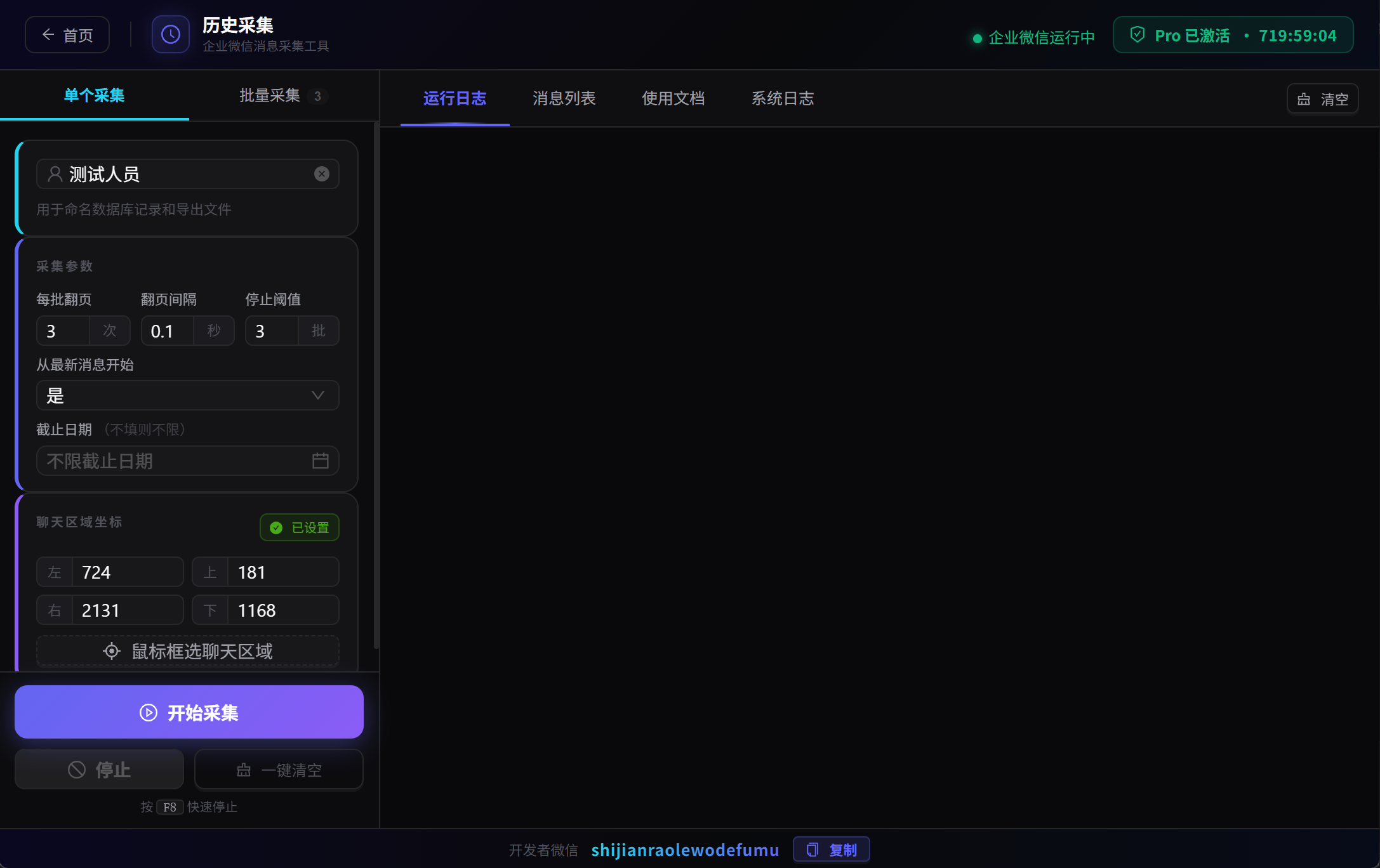Edit the 上 coordinate field 181
1380x868 pixels.
pos(283,572)
